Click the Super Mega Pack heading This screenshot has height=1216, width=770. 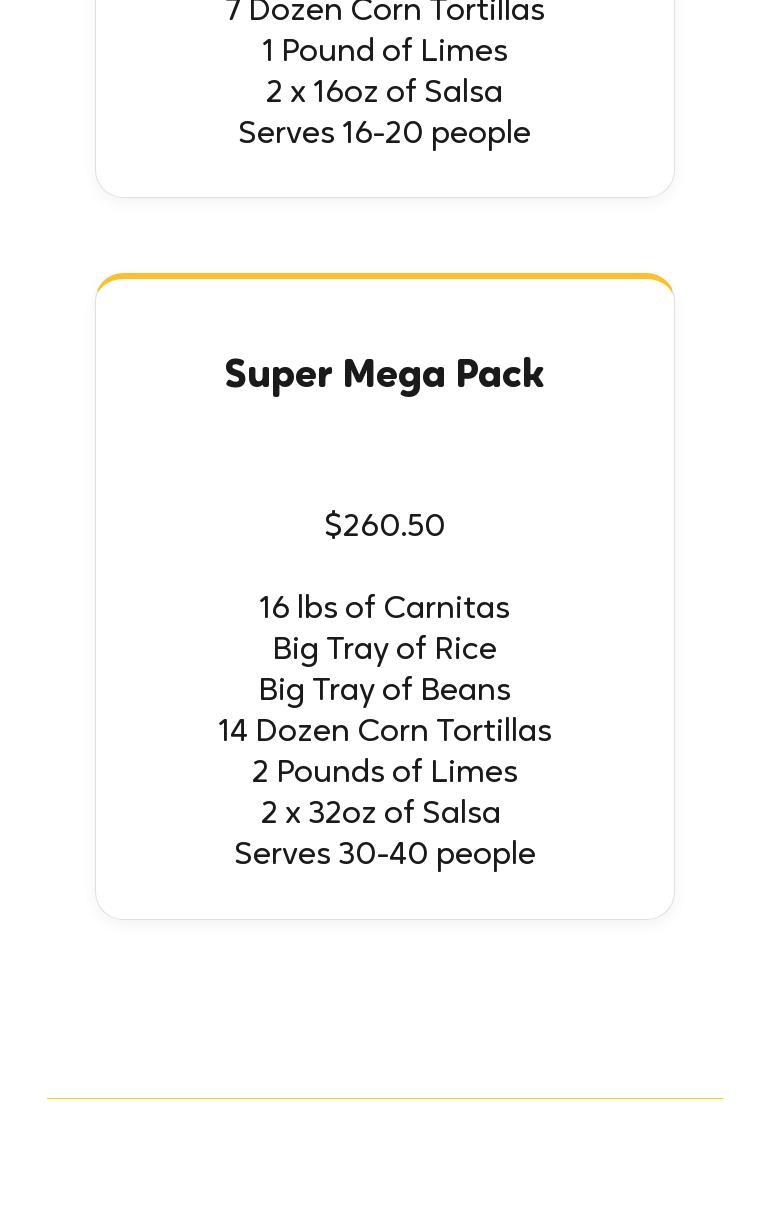point(384,374)
